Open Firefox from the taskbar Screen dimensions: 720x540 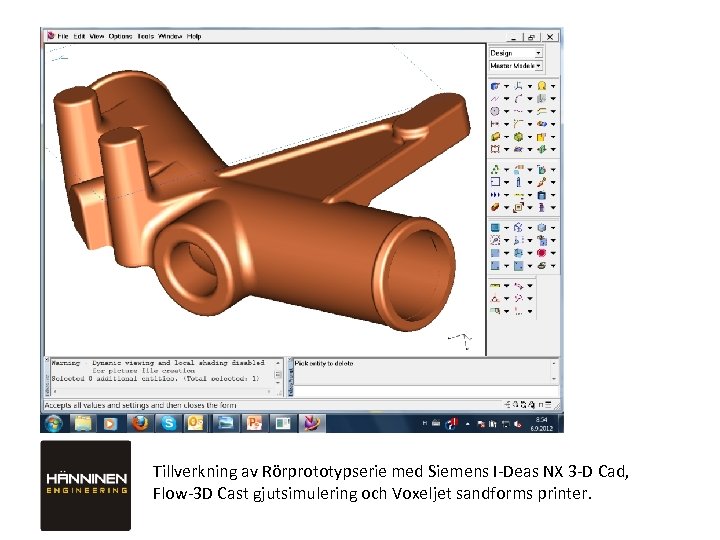140,423
